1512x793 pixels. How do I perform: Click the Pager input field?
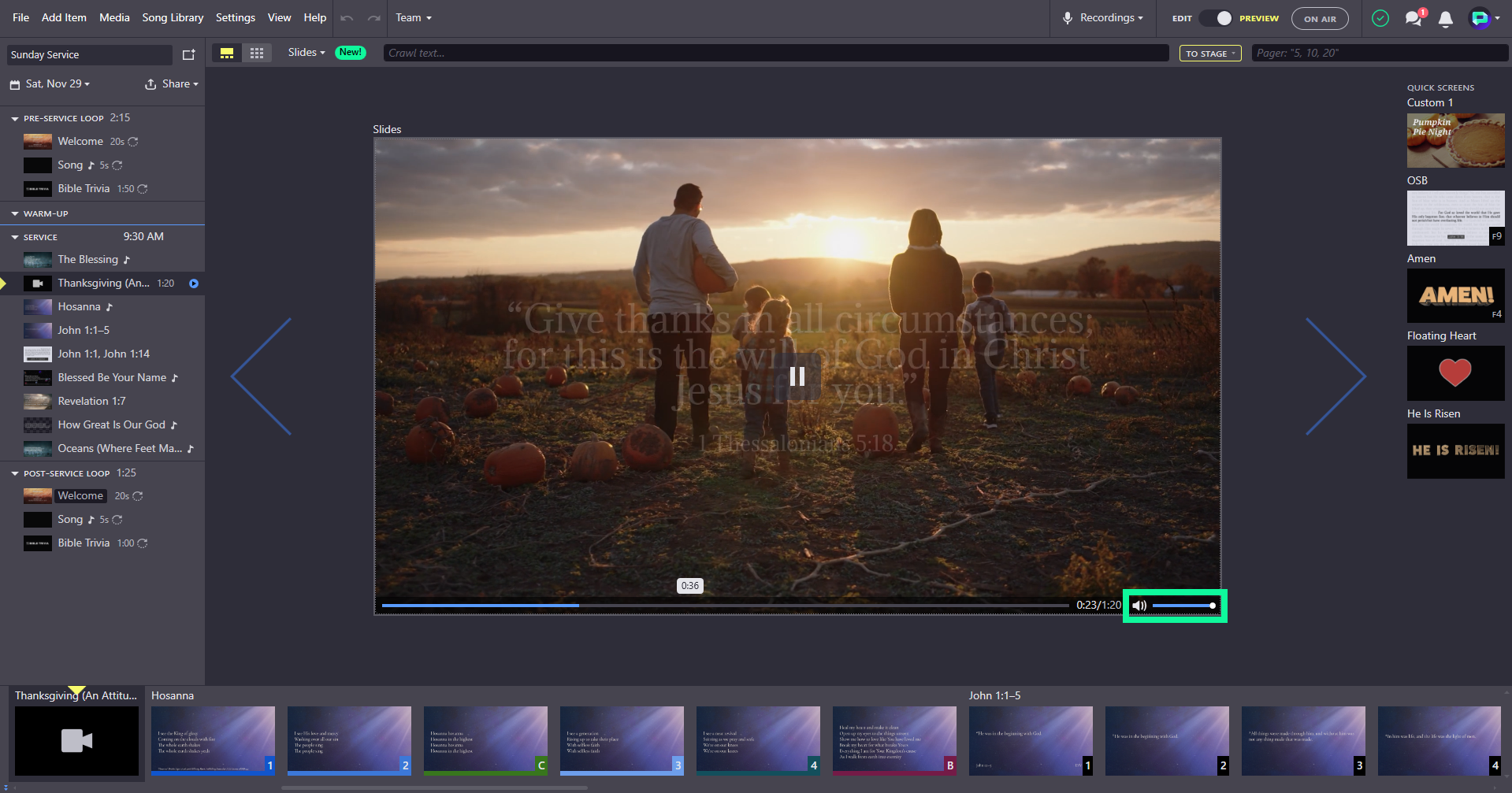tap(1380, 54)
